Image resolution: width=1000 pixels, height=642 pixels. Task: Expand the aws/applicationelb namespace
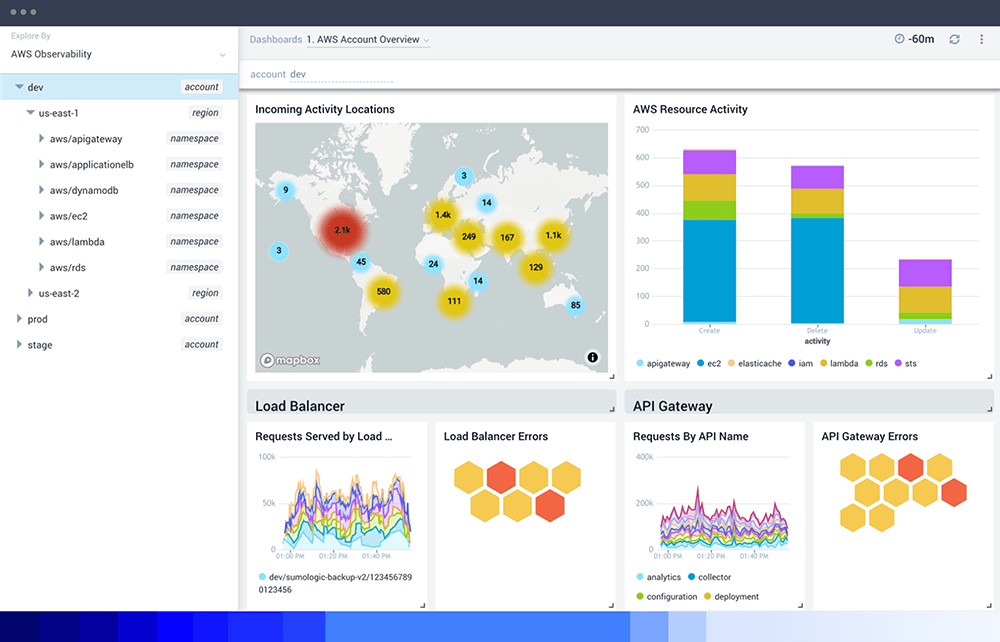pyautogui.click(x=41, y=164)
